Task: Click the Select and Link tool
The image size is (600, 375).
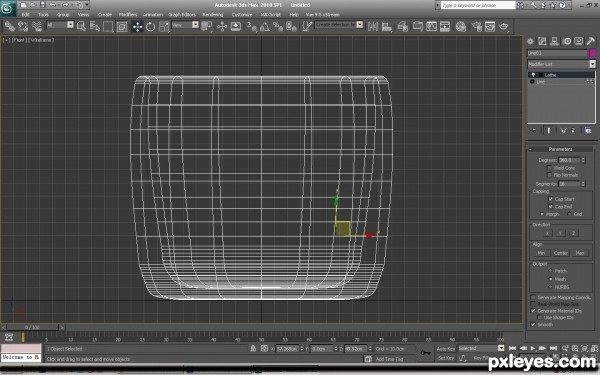Action: point(10,26)
